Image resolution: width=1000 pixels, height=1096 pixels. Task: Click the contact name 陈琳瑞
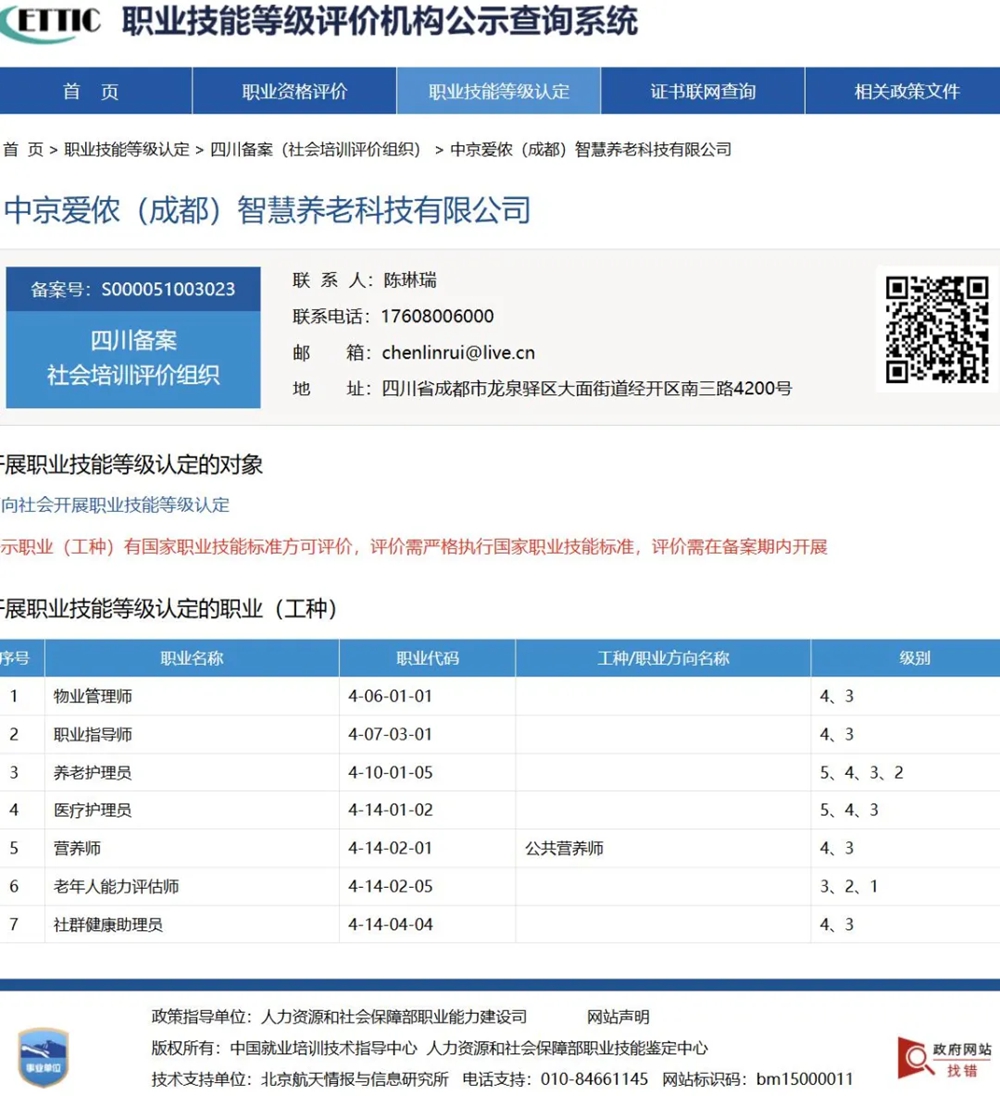tap(410, 280)
